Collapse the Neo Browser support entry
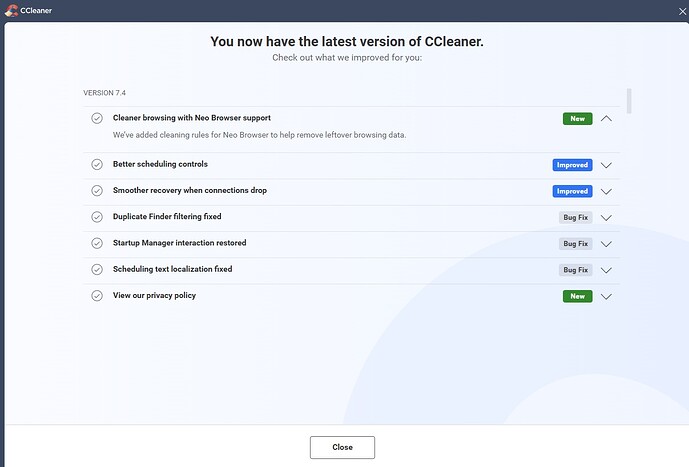Screen dimensions: 689x467 pos(606,119)
